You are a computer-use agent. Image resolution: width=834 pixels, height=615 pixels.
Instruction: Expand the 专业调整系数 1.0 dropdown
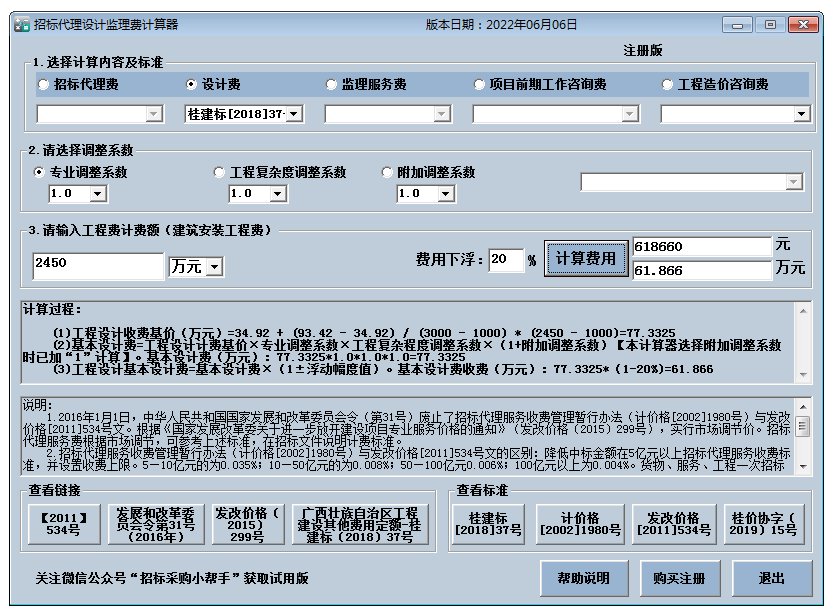click(x=97, y=194)
